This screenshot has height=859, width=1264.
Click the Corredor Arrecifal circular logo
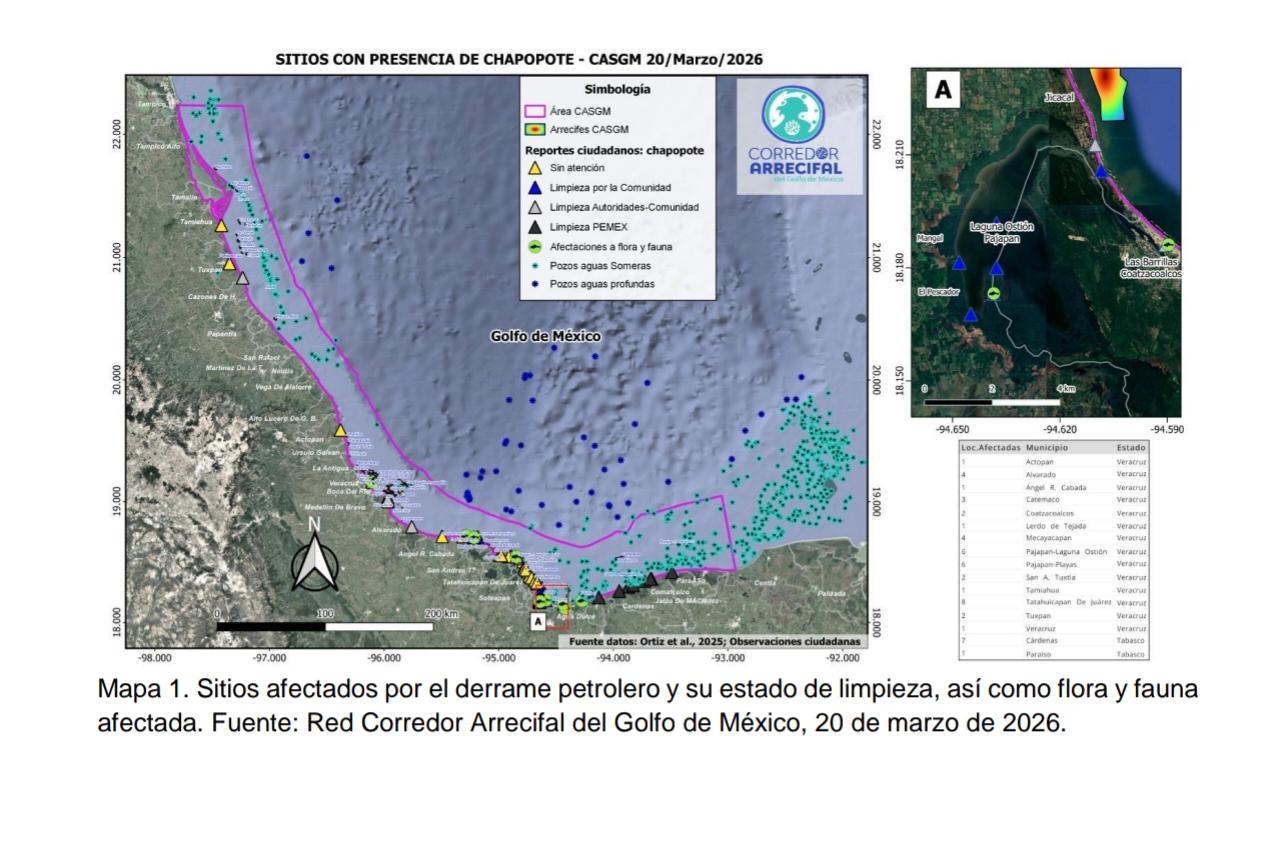[x=795, y=115]
